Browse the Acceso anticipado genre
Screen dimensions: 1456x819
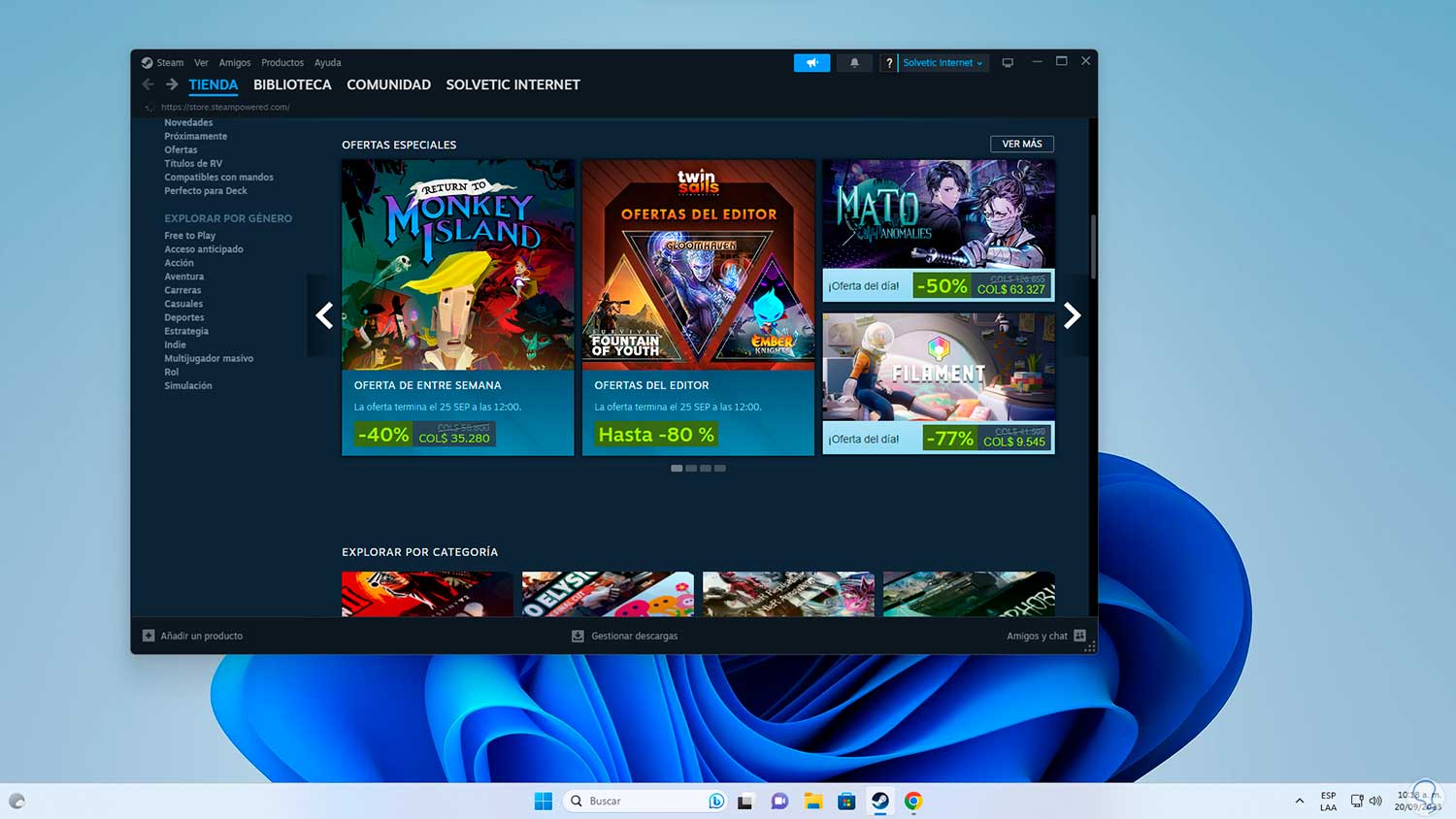point(204,249)
